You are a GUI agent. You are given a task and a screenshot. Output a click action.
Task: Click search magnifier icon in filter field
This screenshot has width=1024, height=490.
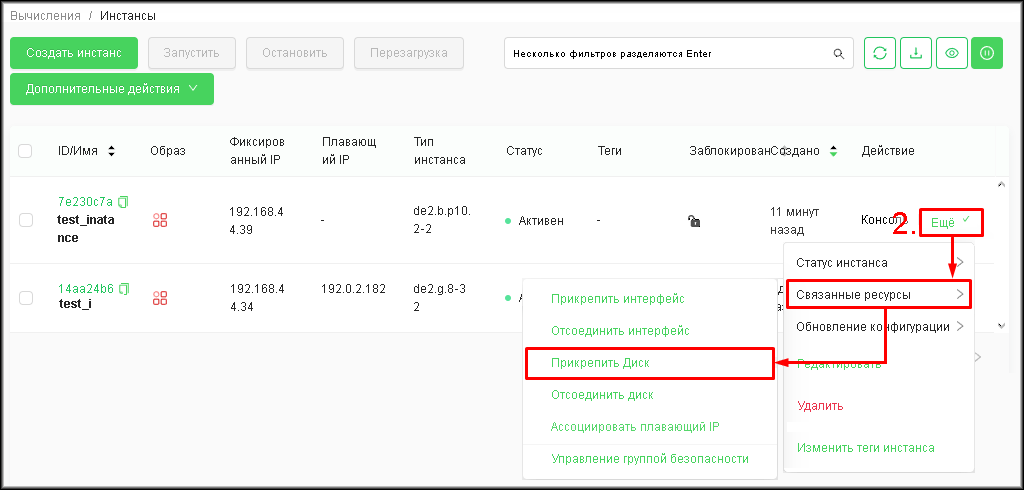pos(839,53)
